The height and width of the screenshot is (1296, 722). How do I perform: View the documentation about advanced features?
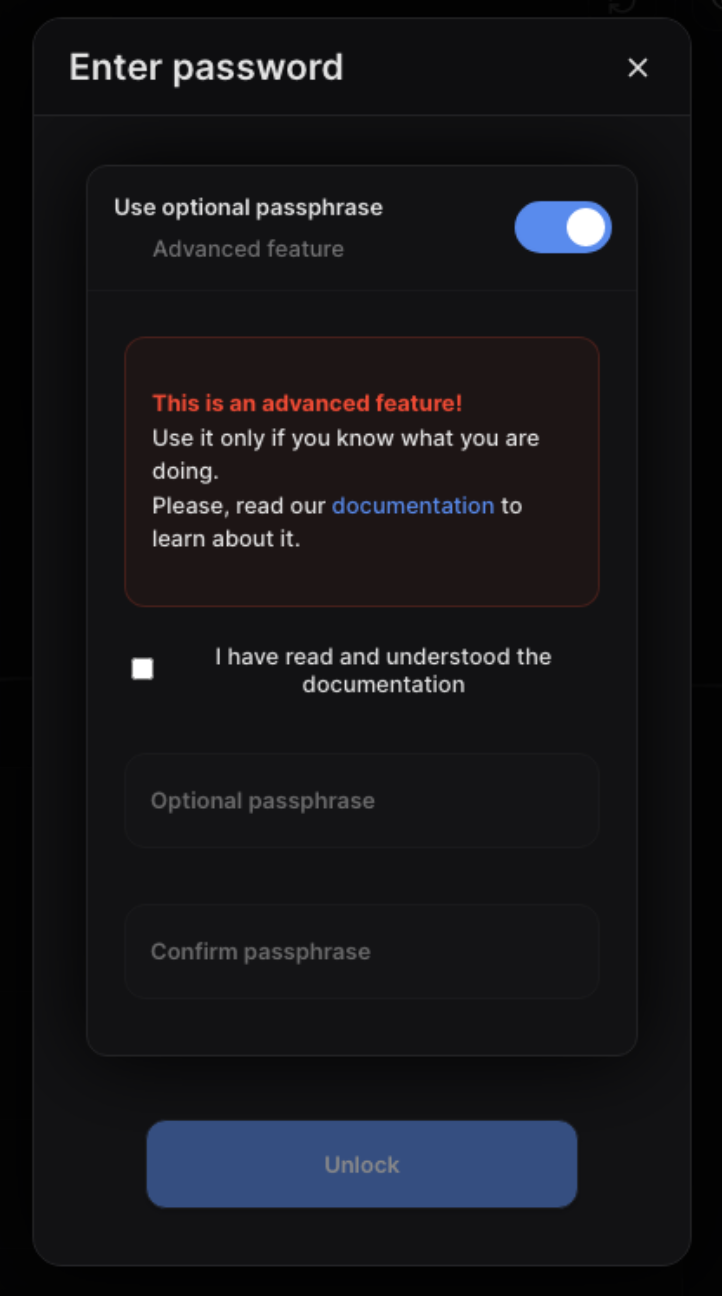(x=412, y=506)
